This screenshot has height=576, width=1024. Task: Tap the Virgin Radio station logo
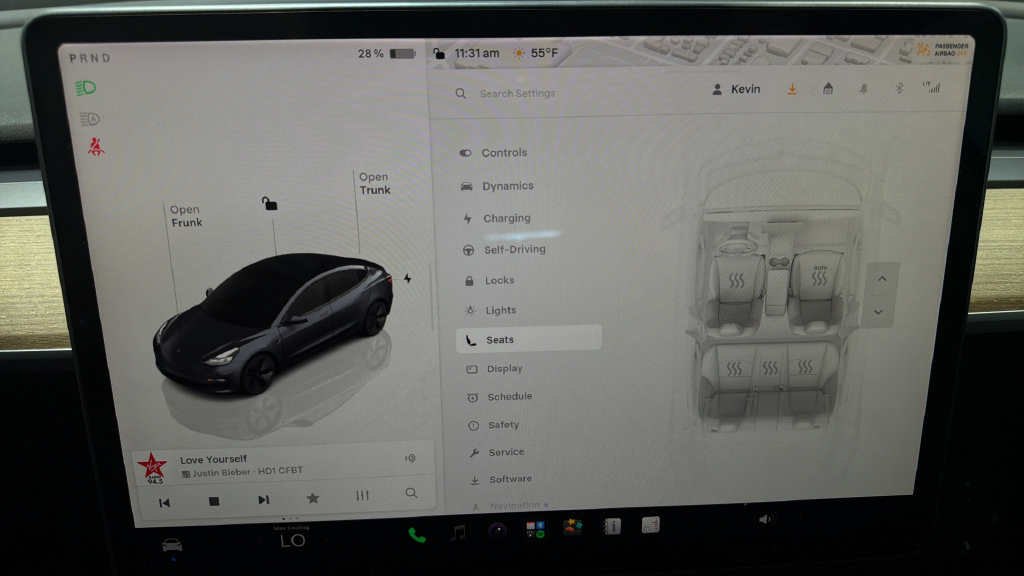[x=153, y=468]
